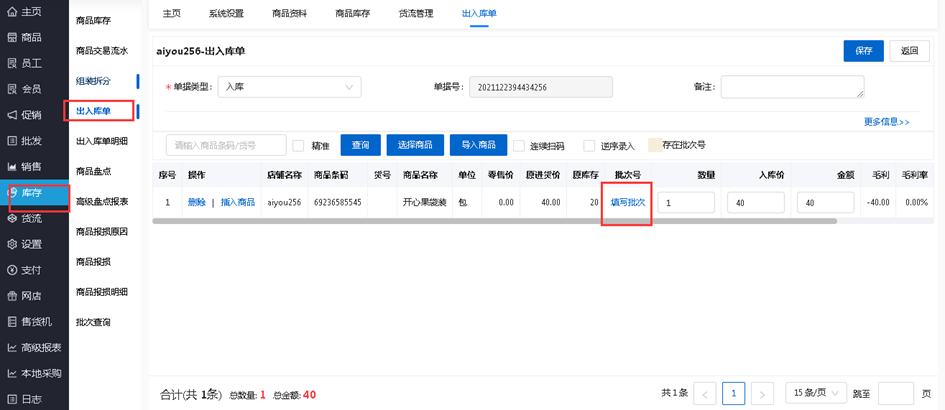The height and width of the screenshot is (410, 945).
Task: Click the 查询 button
Action: (360, 145)
